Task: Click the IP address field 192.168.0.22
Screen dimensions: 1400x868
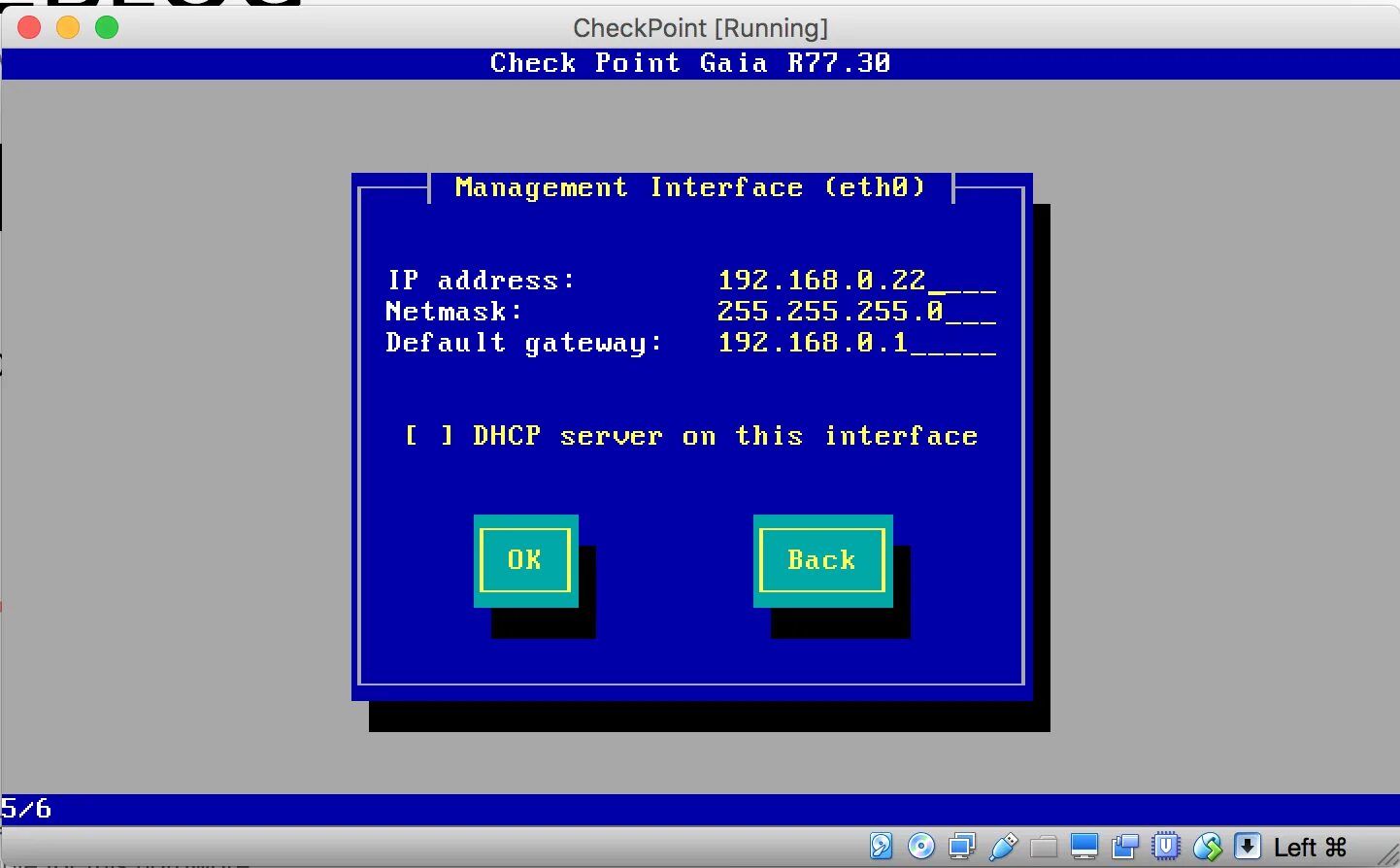Action: click(857, 281)
